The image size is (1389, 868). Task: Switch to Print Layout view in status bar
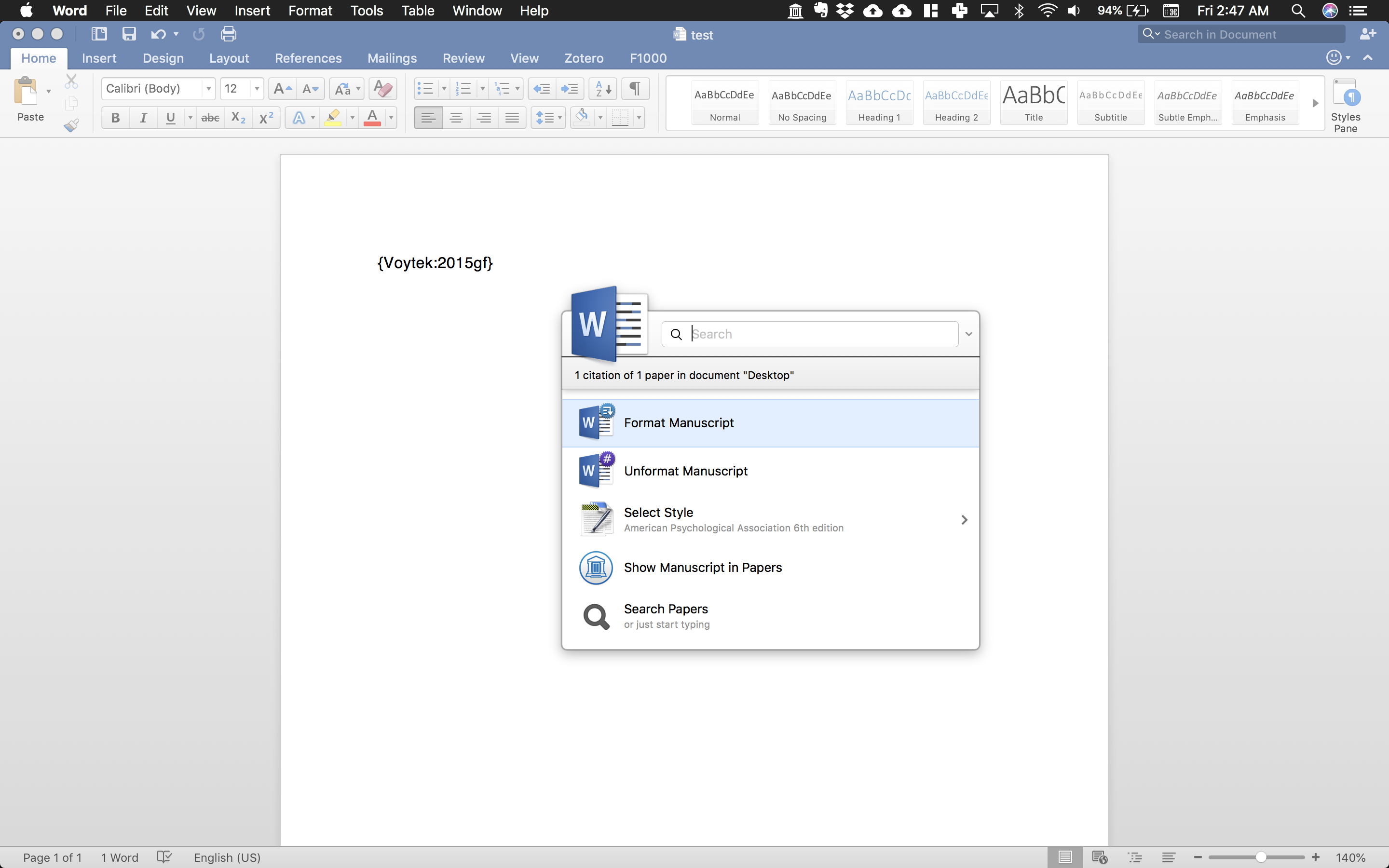(1065, 857)
